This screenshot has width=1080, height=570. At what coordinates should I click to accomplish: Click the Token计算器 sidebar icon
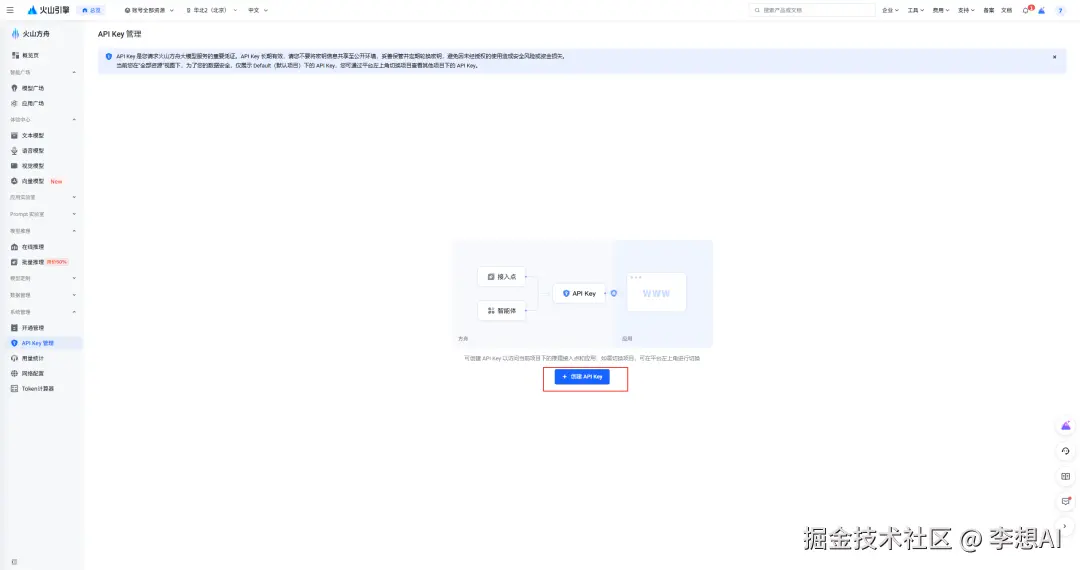(14, 388)
